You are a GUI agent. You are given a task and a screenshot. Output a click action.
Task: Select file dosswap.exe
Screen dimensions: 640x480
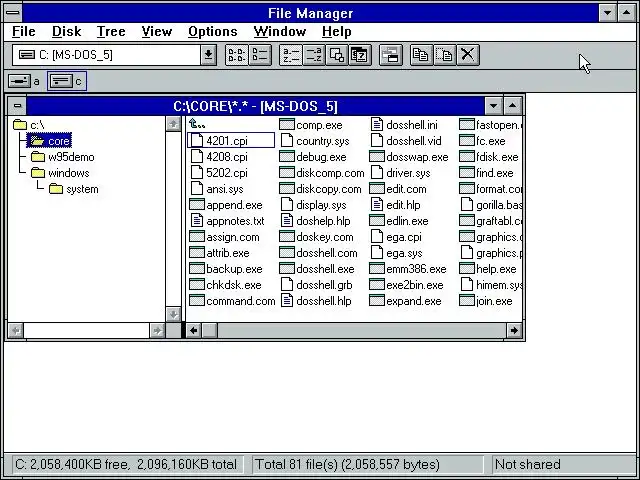409,157
